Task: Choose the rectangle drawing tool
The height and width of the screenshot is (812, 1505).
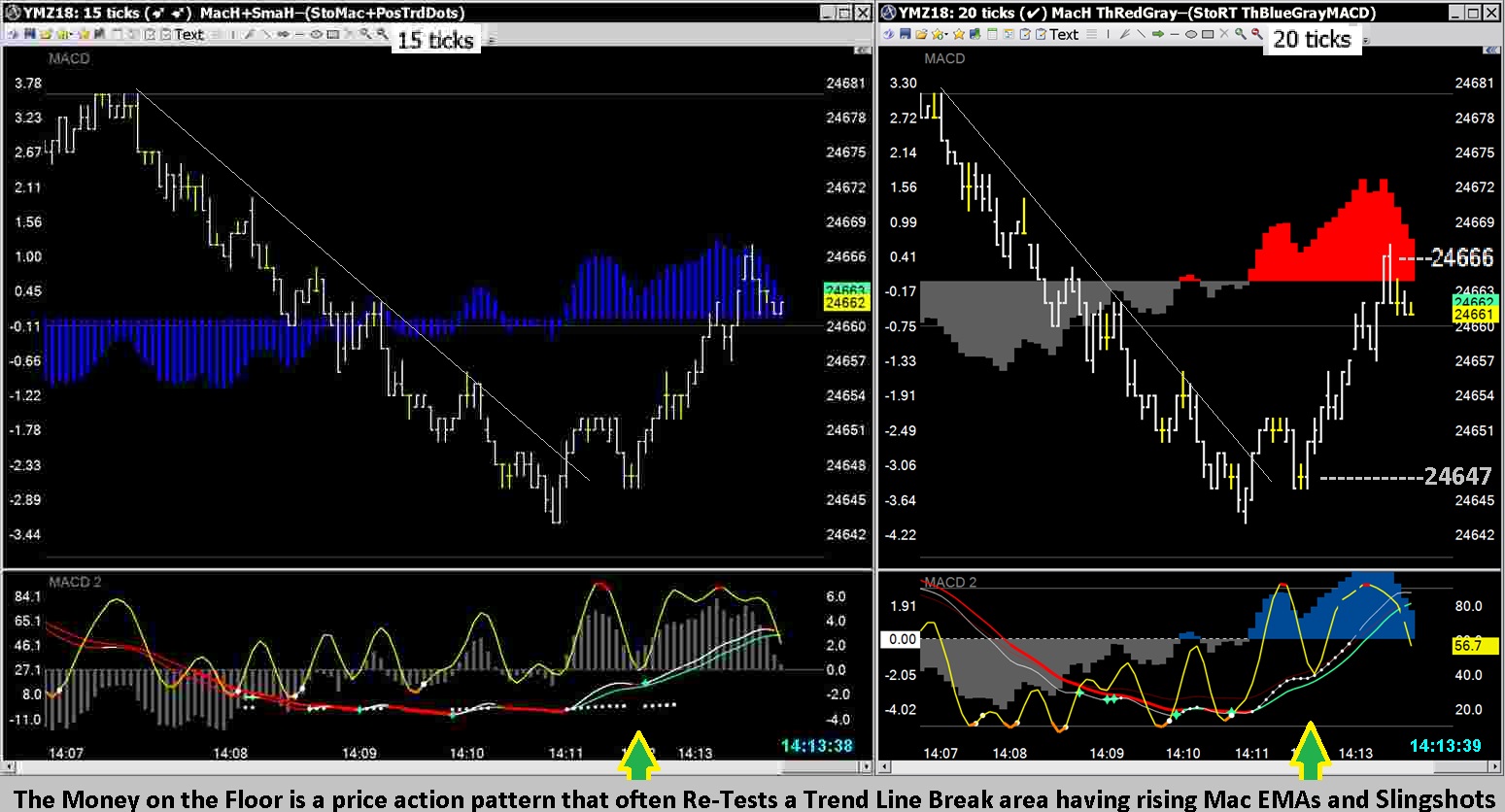Action: click(x=1209, y=37)
